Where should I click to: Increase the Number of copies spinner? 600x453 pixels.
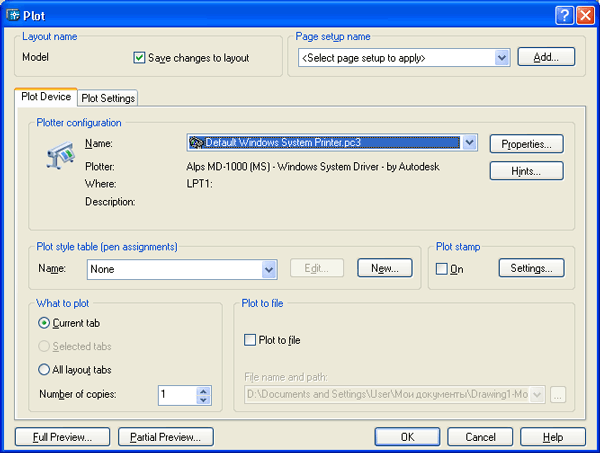(204, 390)
